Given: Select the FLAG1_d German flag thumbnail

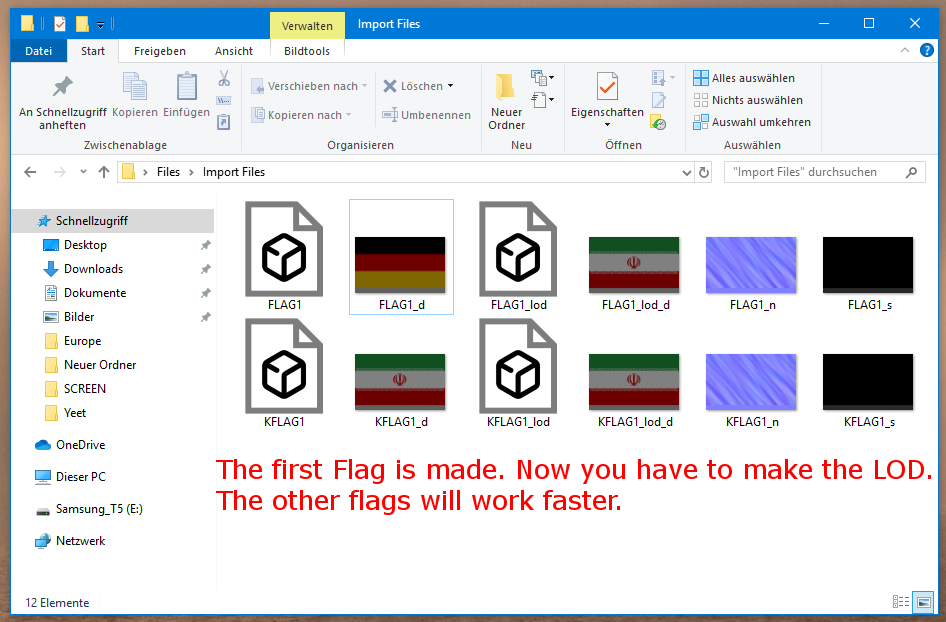Looking at the screenshot, I should tap(401, 257).
